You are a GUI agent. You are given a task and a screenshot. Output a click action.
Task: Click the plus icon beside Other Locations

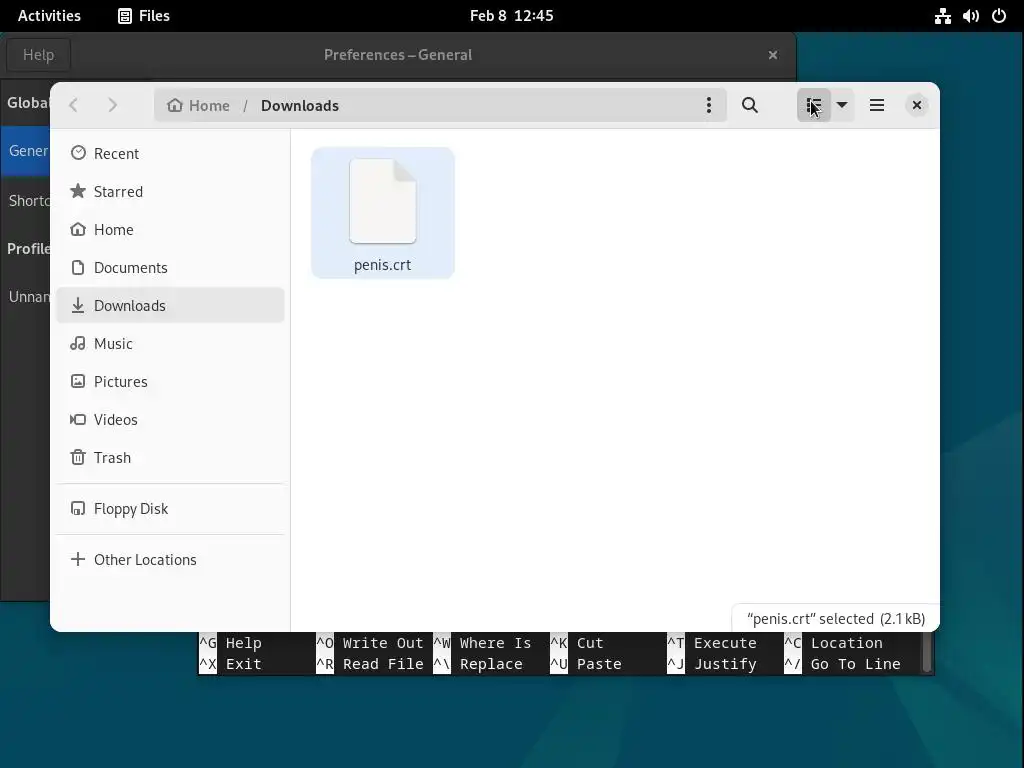[78, 559]
